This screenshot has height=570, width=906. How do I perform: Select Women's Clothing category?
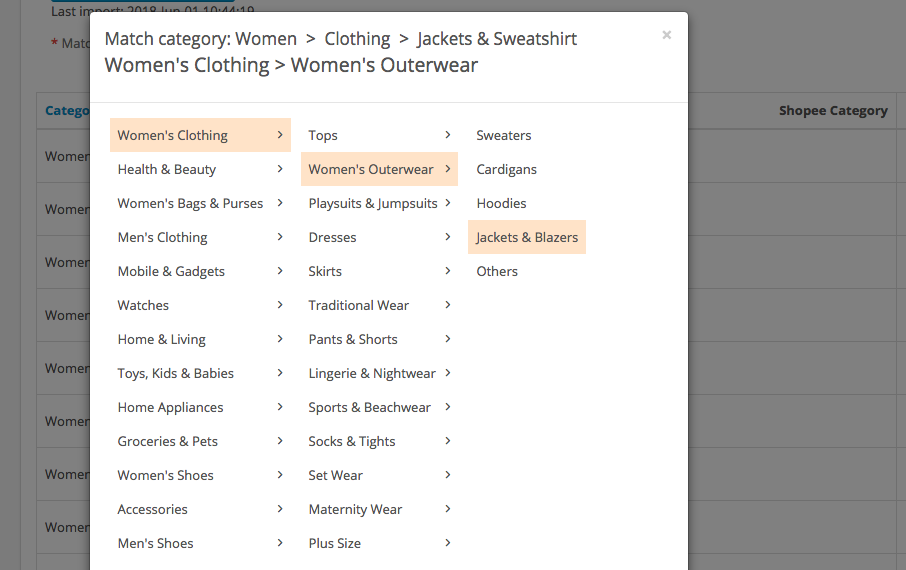[x=173, y=135]
